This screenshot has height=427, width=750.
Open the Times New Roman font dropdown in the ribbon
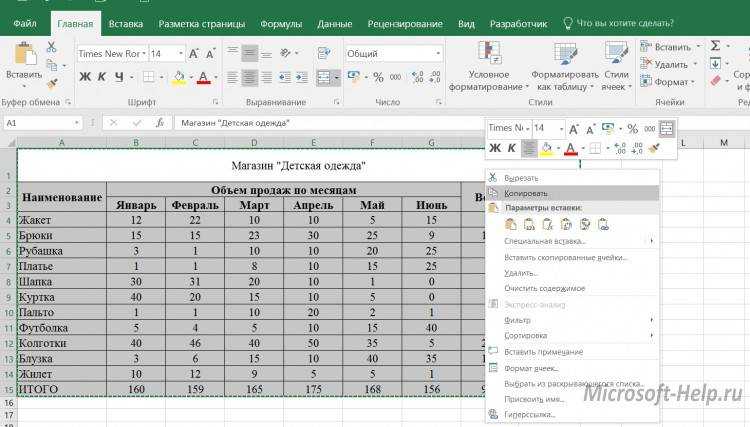[143, 54]
